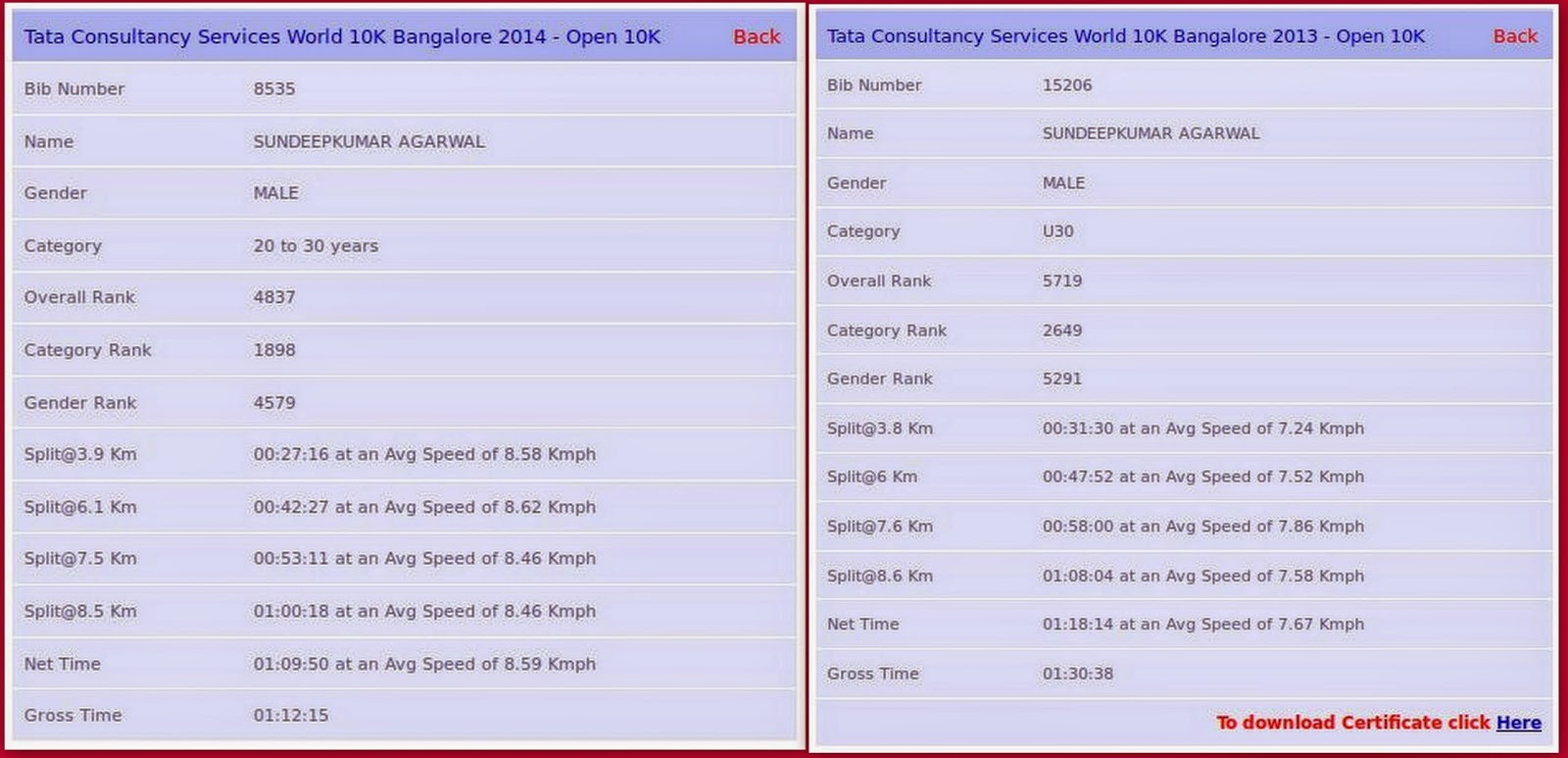Click bib number 8535 value
This screenshot has width=1568, height=758.
tap(274, 88)
